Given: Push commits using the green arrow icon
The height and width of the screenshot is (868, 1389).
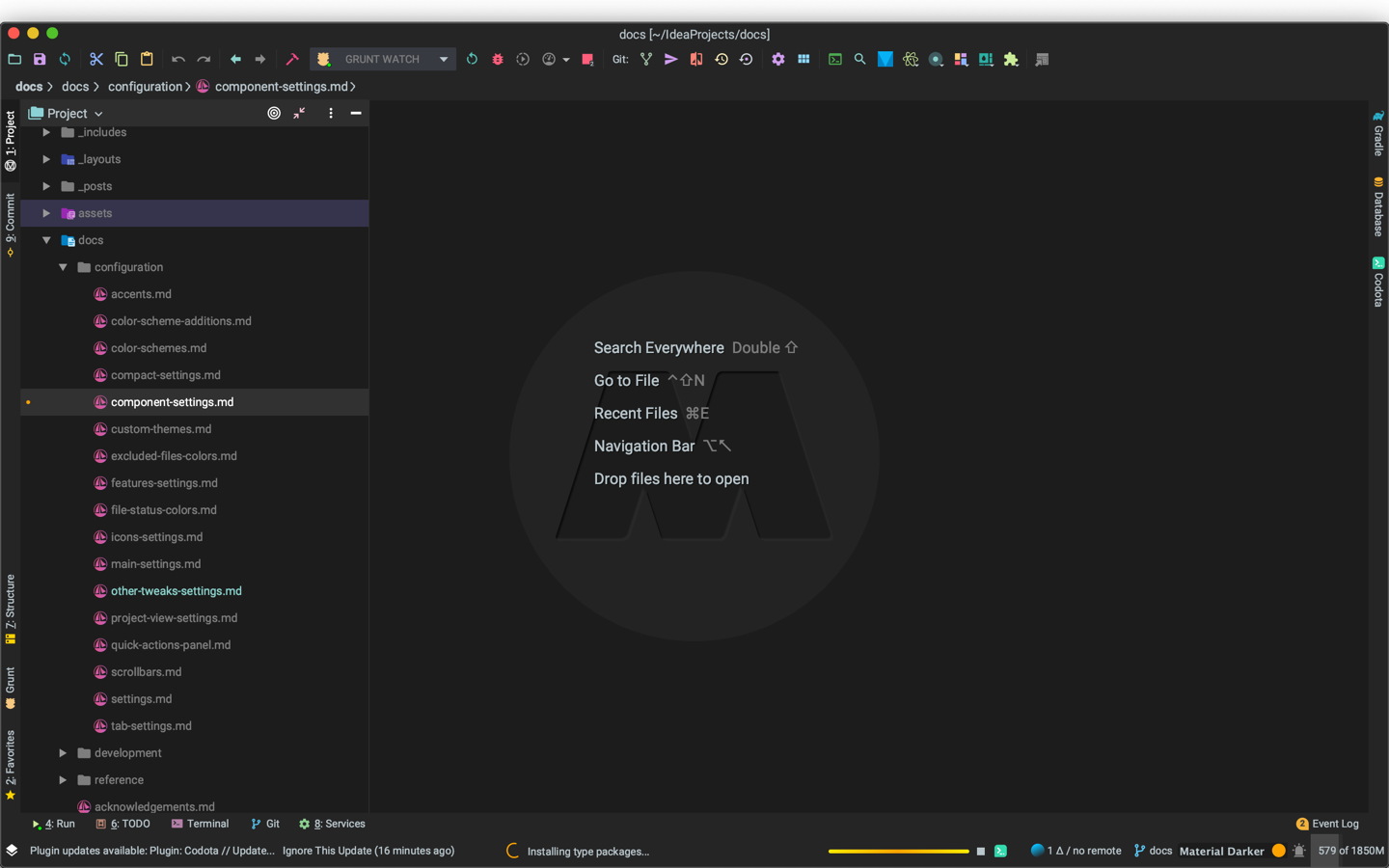Looking at the screenshot, I should pos(670,59).
